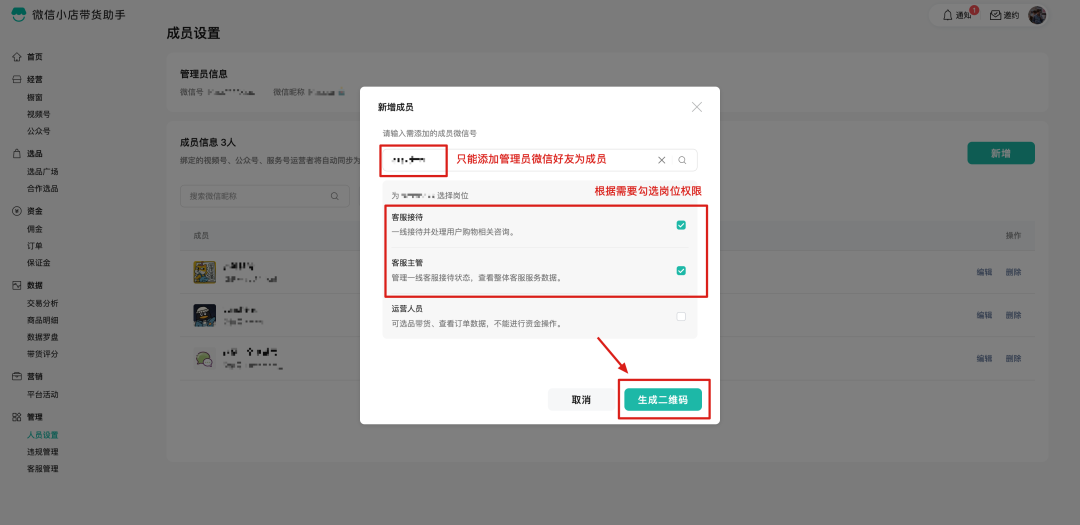This screenshot has height=525, width=1080.
Task: Open 选品广场 in sidebar
Action: 43,172
